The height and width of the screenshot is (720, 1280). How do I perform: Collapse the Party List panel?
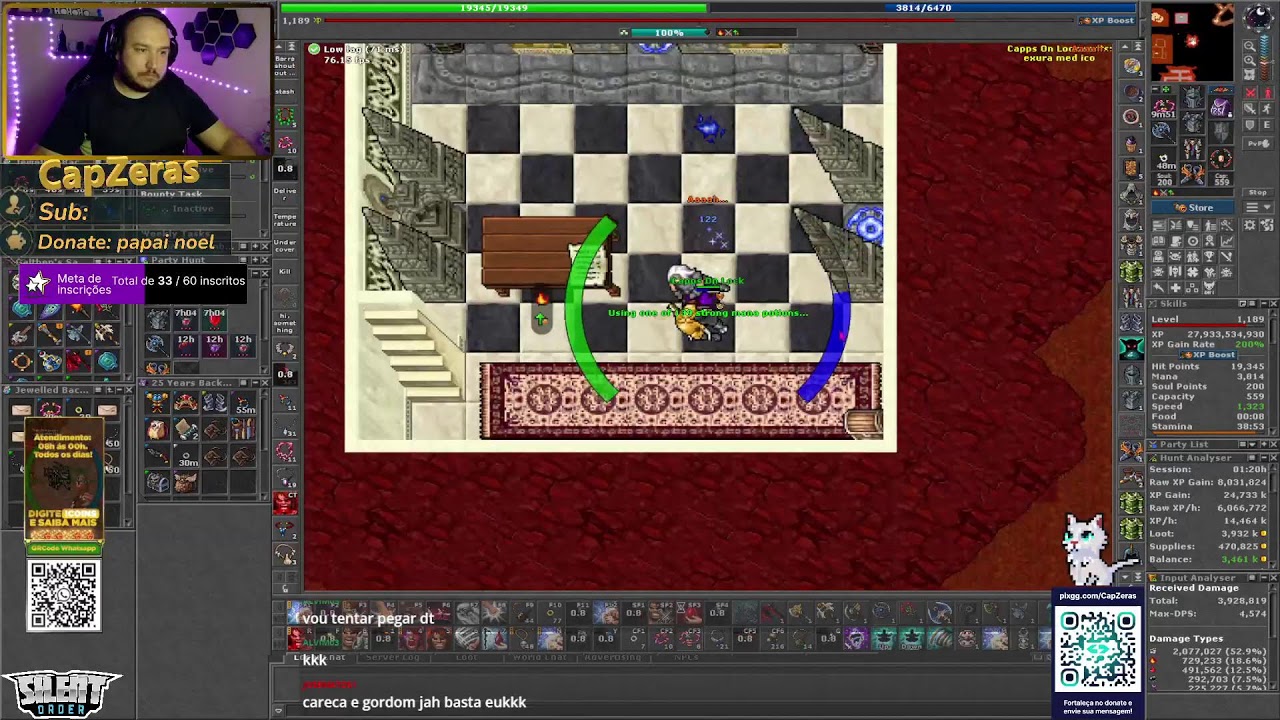[x=1262, y=444]
